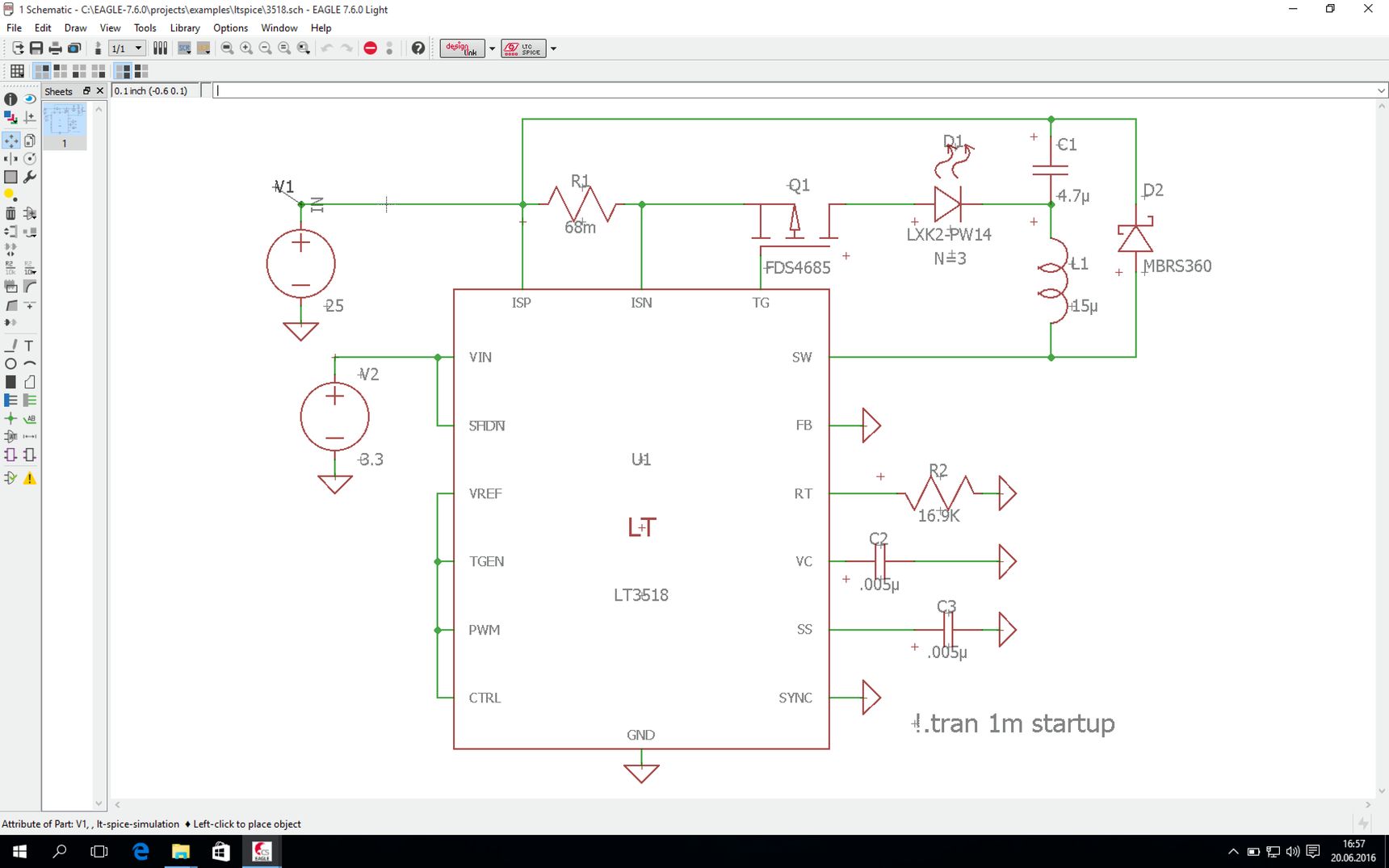Select the Wire line drawing tool
This screenshot has height=868, width=1389.
(x=10, y=346)
